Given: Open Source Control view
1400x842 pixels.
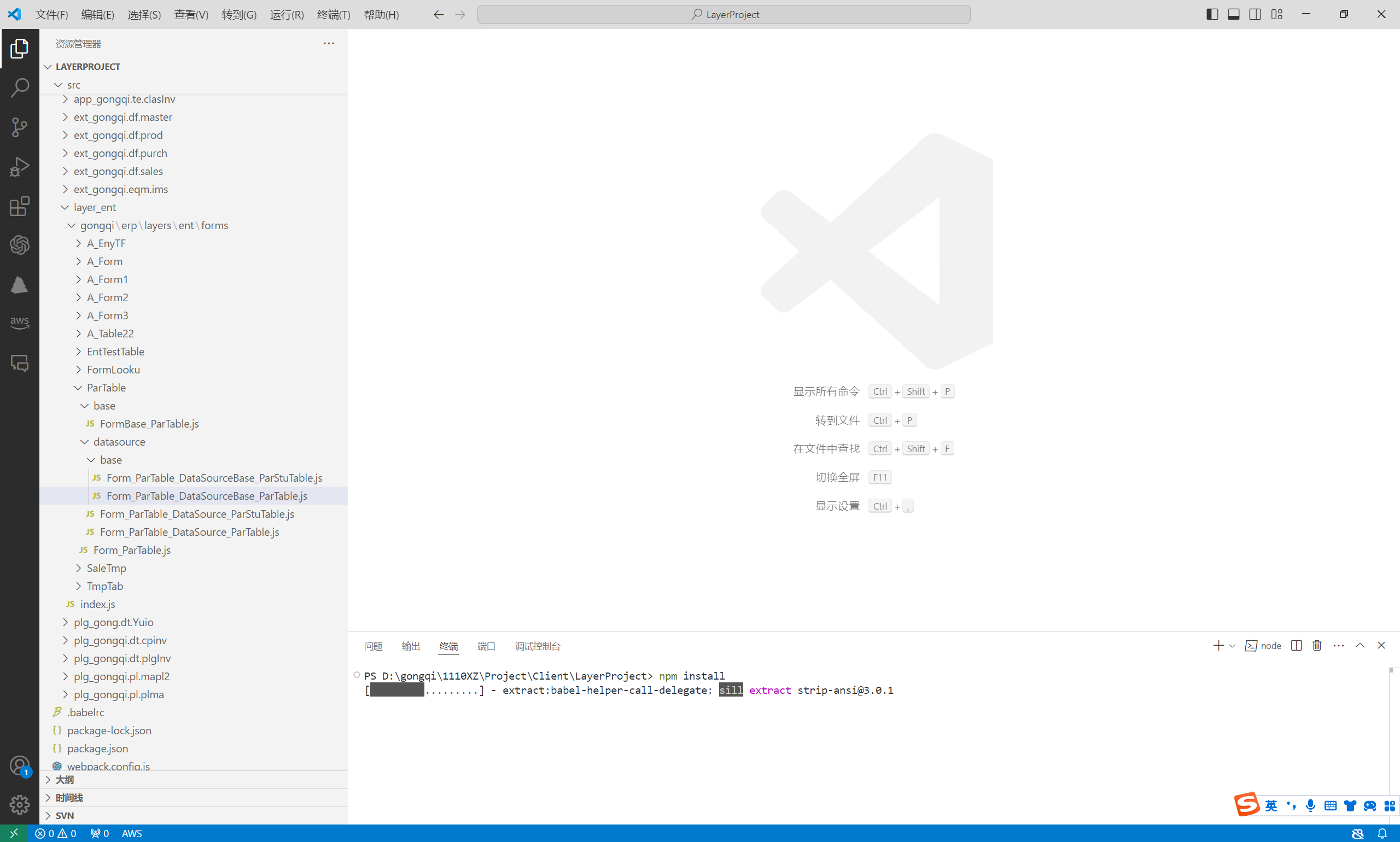Looking at the screenshot, I should (x=19, y=127).
